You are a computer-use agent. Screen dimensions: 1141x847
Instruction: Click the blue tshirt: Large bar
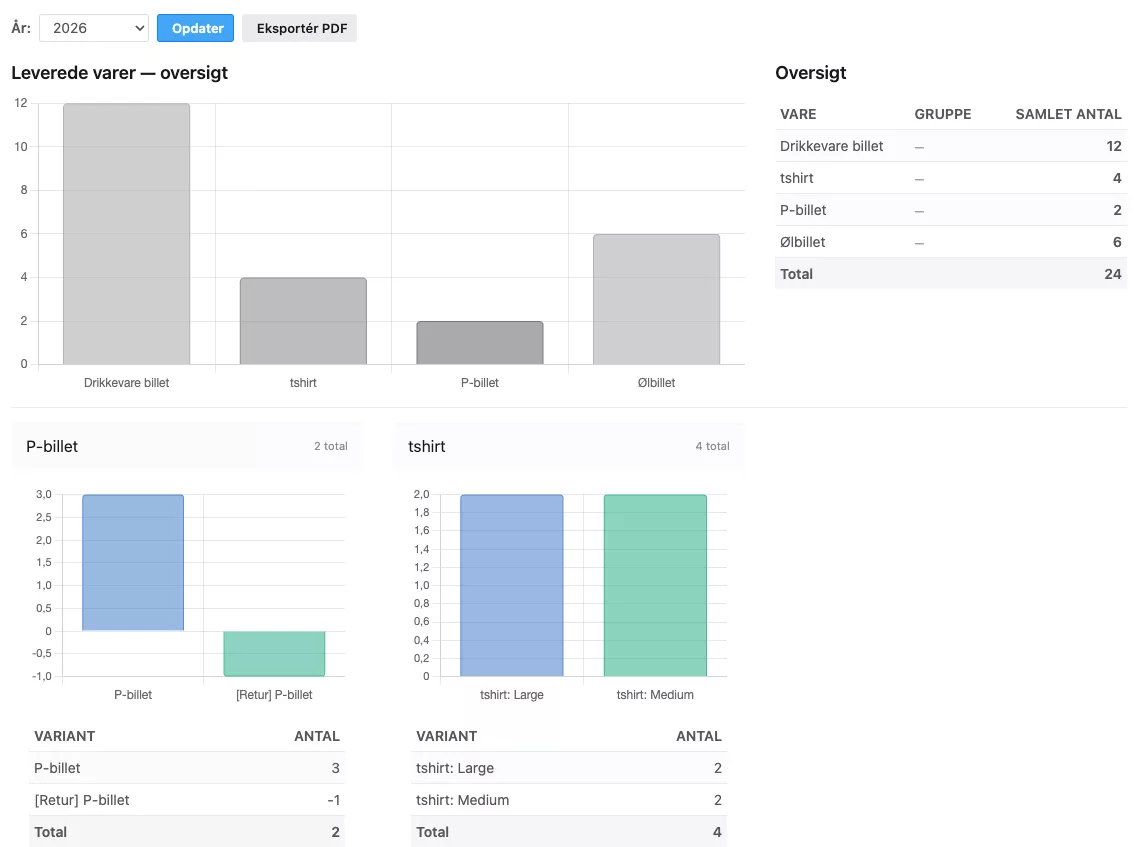512,586
